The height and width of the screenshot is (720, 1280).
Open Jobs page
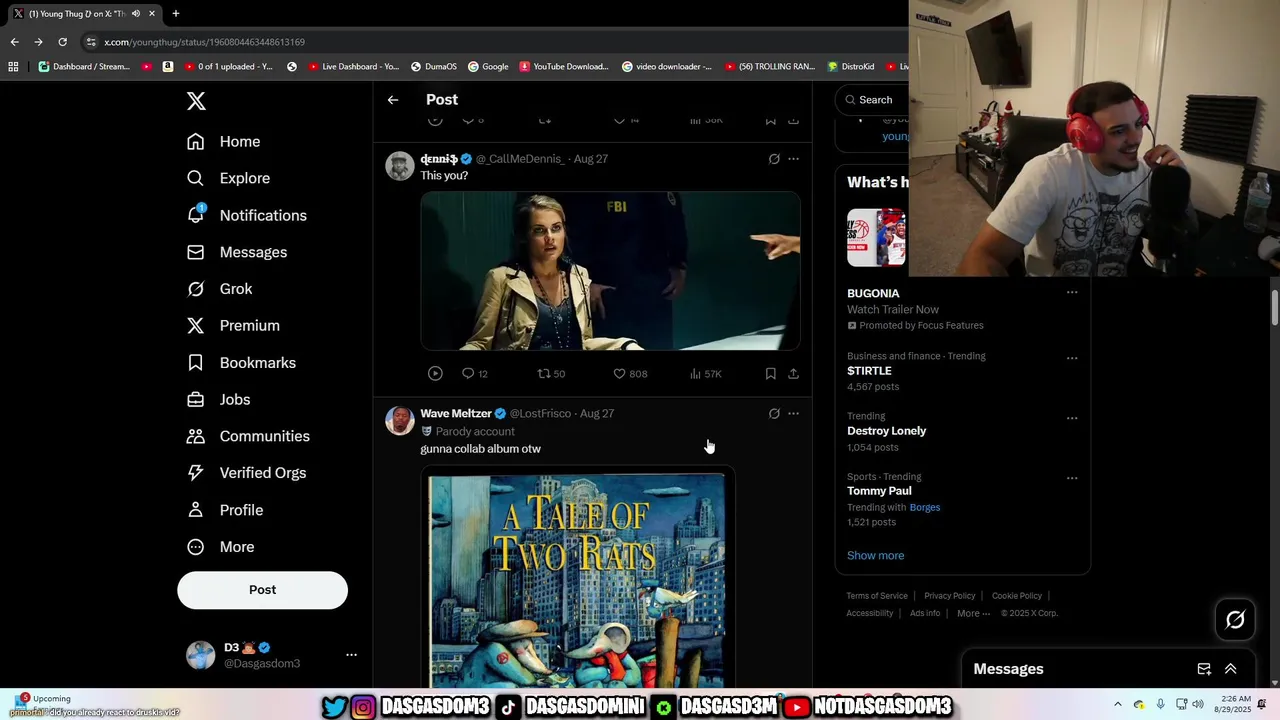(x=218, y=400)
